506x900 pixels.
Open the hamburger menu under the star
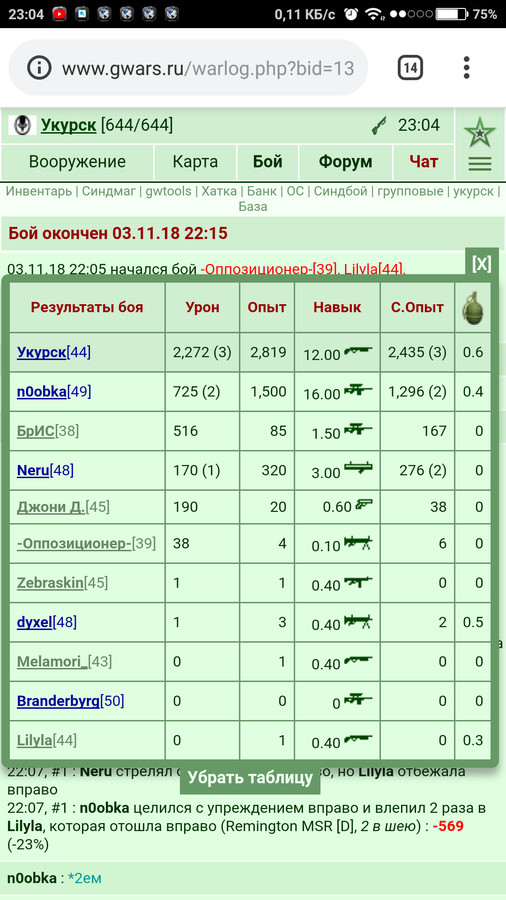click(480, 164)
